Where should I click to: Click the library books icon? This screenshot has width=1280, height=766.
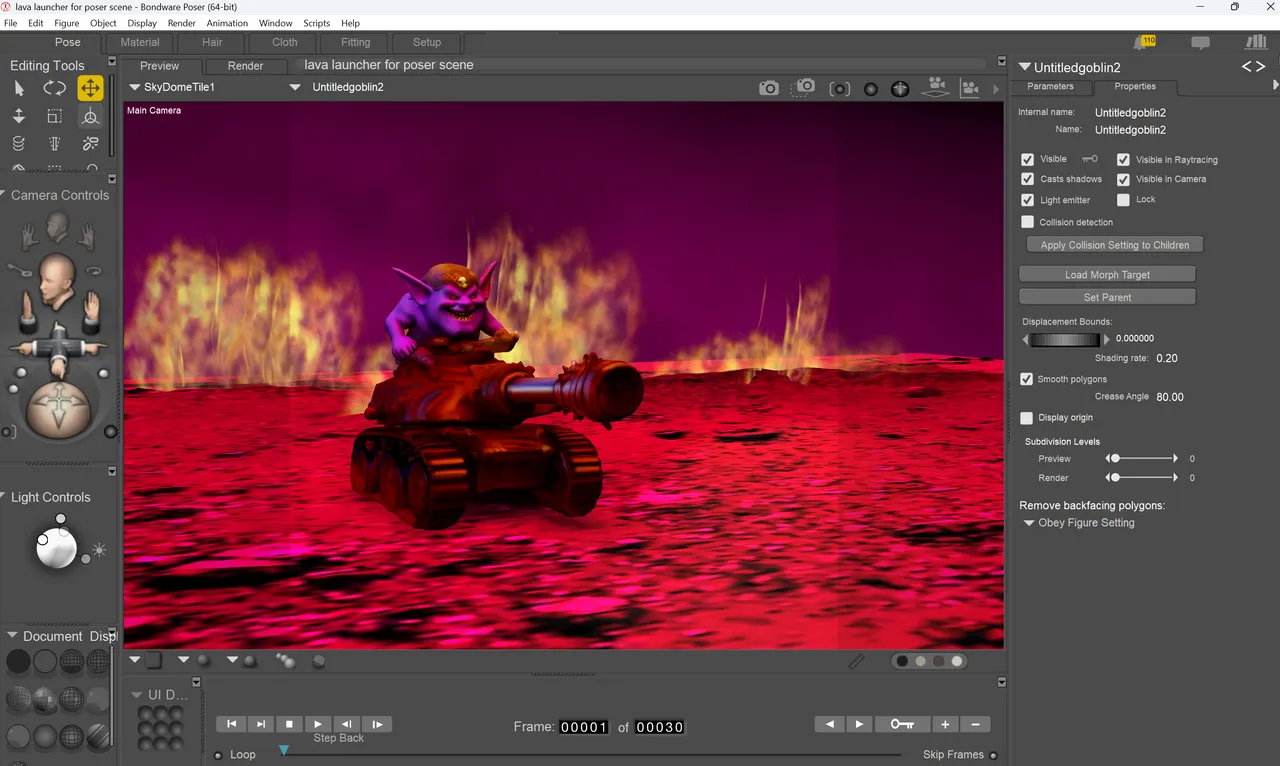(1256, 42)
